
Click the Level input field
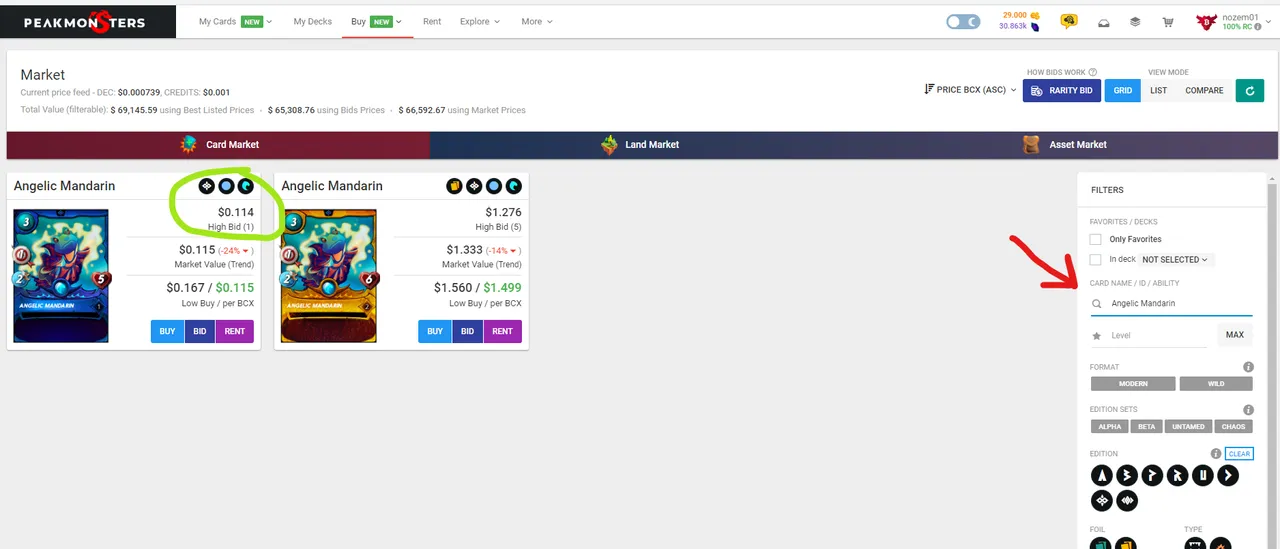[1150, 335]
